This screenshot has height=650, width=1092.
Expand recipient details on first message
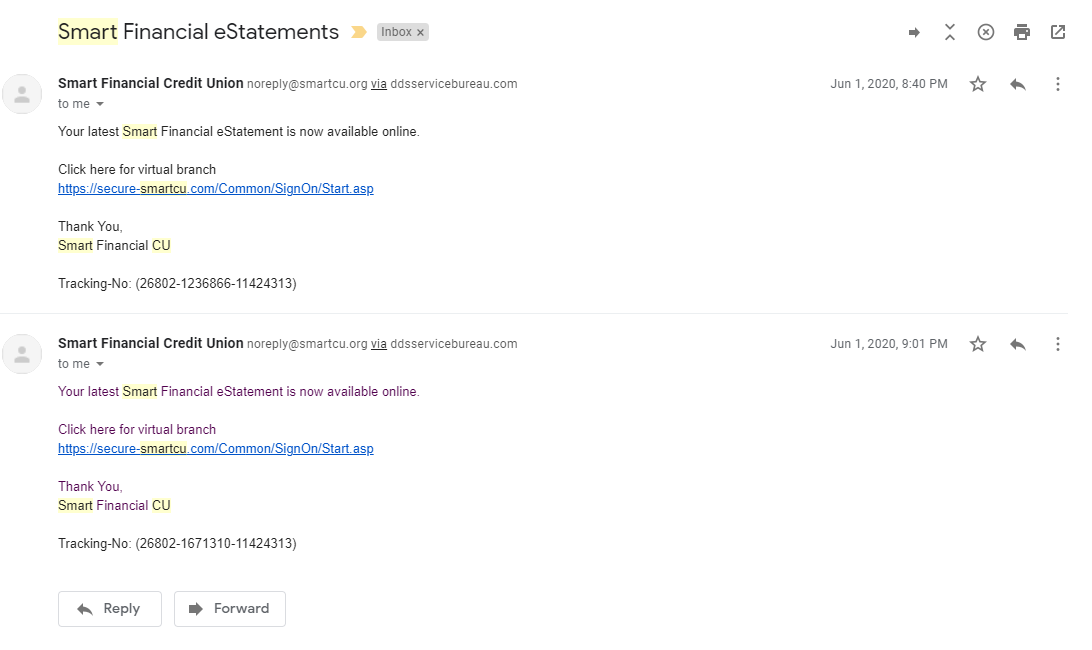point(100,104)
